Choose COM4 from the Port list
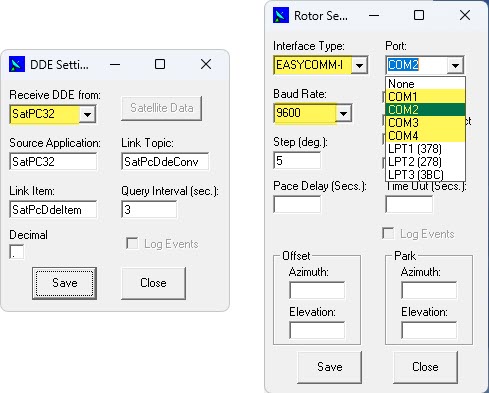Viewport: 489px width, 393px height. (x=425, y=136)
